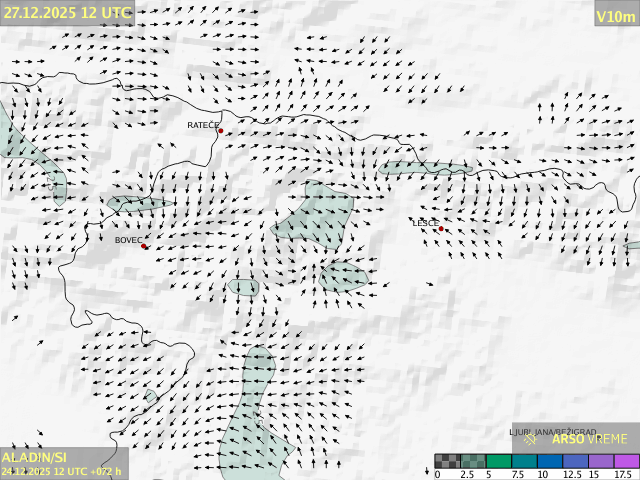
Task: Click the red Bovec station marker
Action: click(x=144, y=245)
